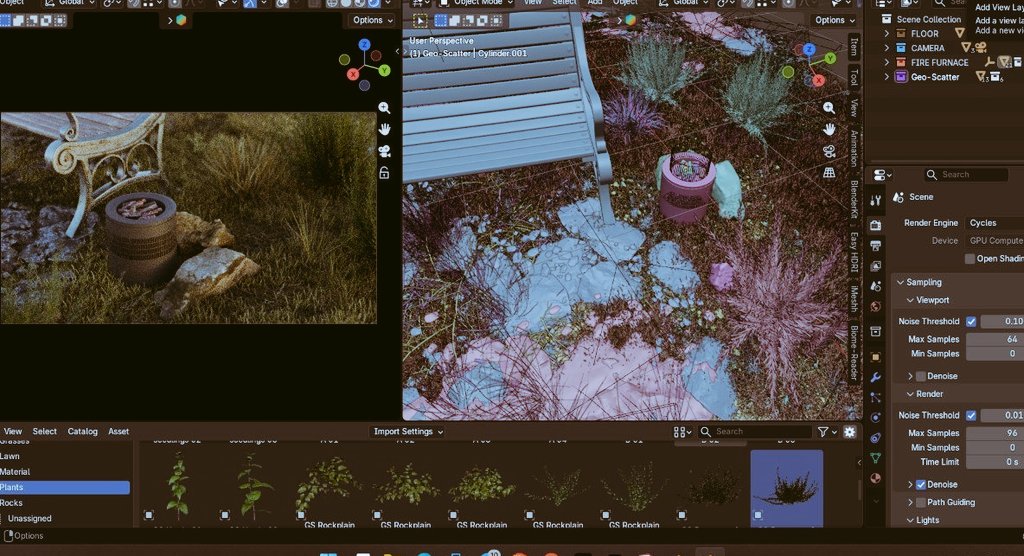This screenshot has width=1024, height=556.
Task: Open World properties globe tab icon
Action: [x=876, y=306]
